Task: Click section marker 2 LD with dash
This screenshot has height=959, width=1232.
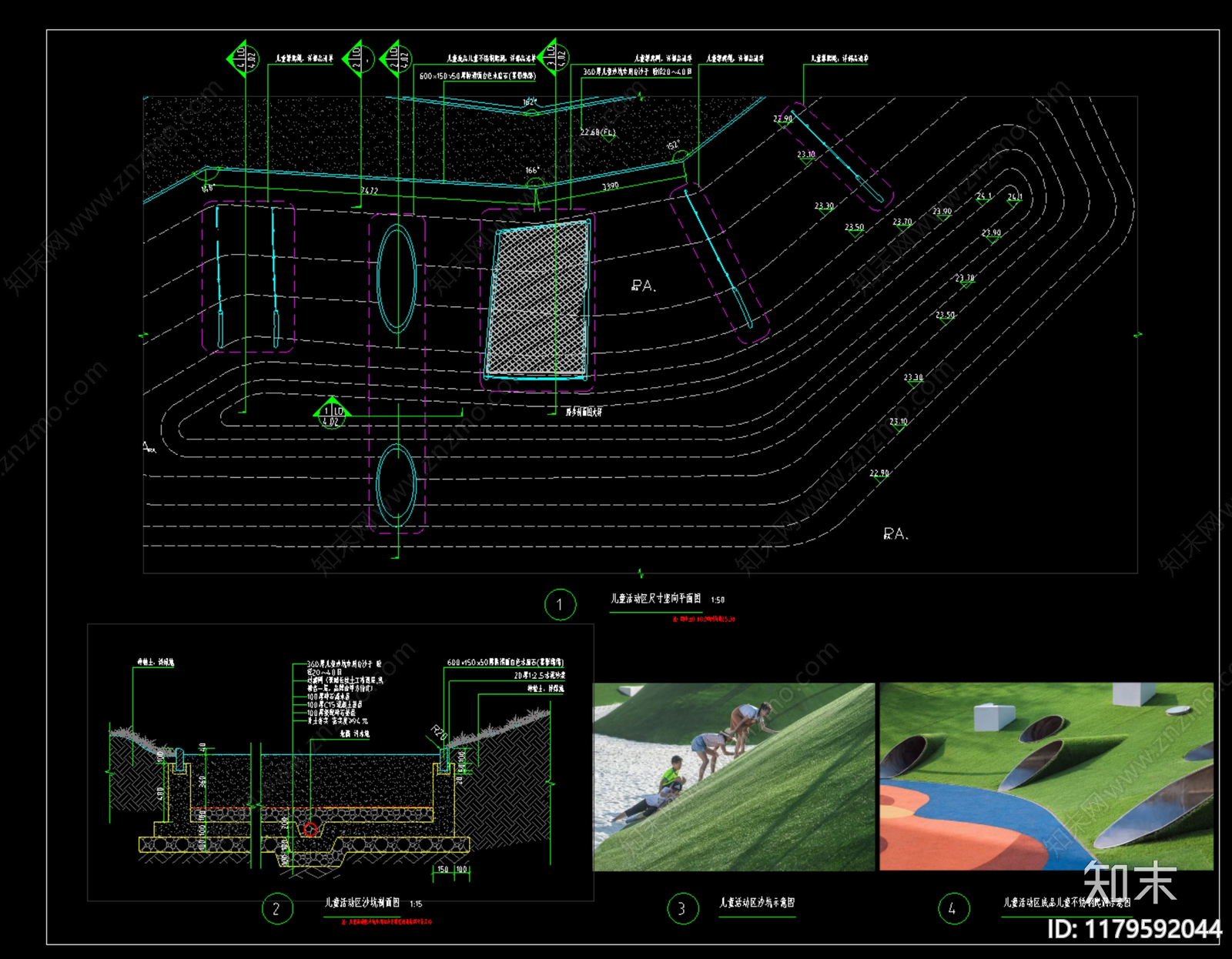Action: tap(360, 58)
